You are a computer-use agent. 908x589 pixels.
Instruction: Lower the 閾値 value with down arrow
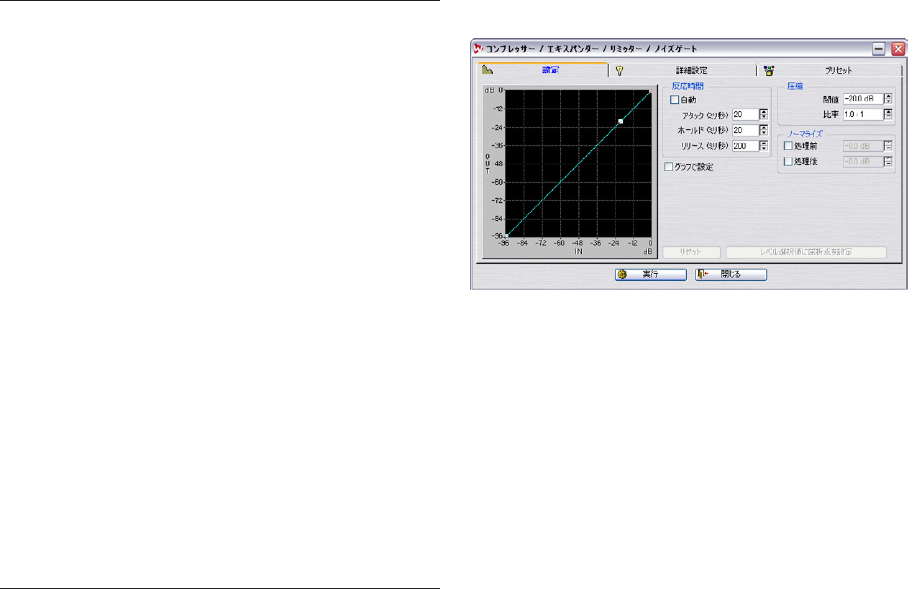pos(888,102)
